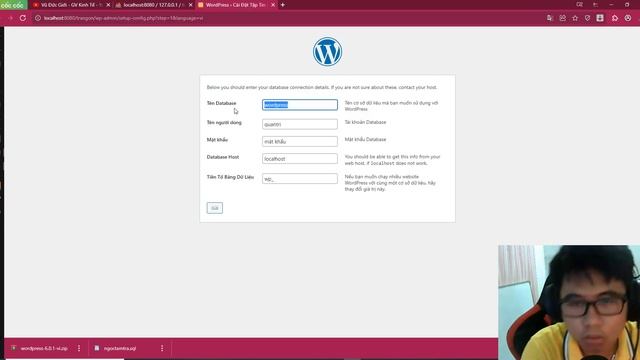Focus the Tiền Tố Bảng Dữ Liệu field
The width and height of the screenshot is (640, 360).
[300, 178]
